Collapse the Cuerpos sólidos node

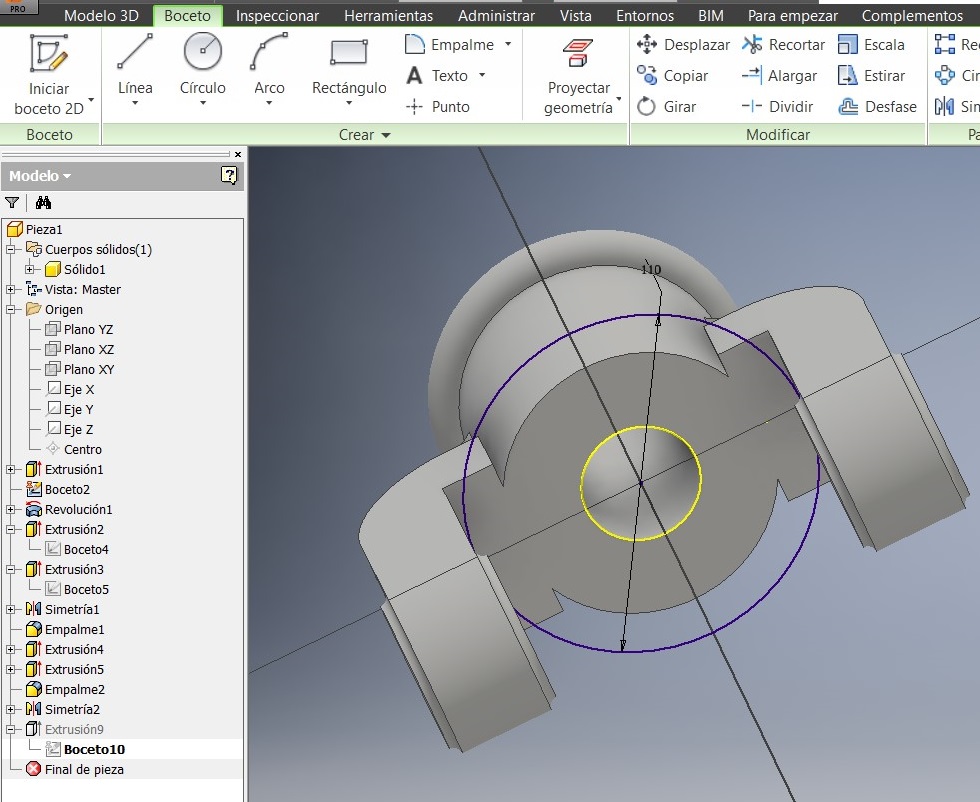[10, 249]
